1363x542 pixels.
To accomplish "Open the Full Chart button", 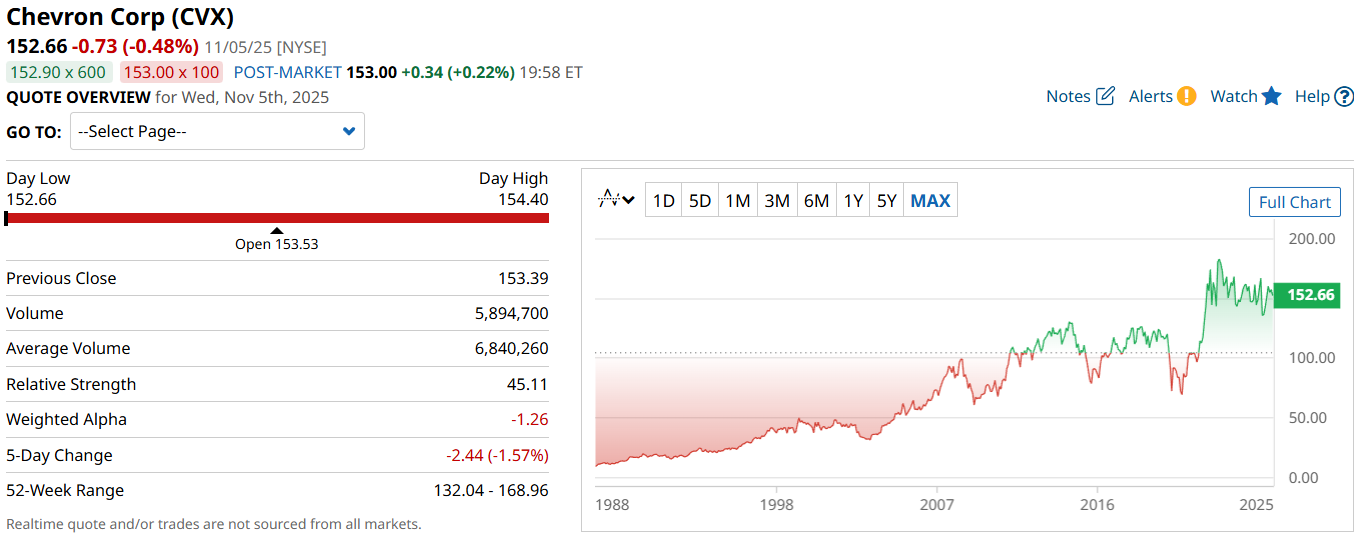I will click(x=1294, y=202).
